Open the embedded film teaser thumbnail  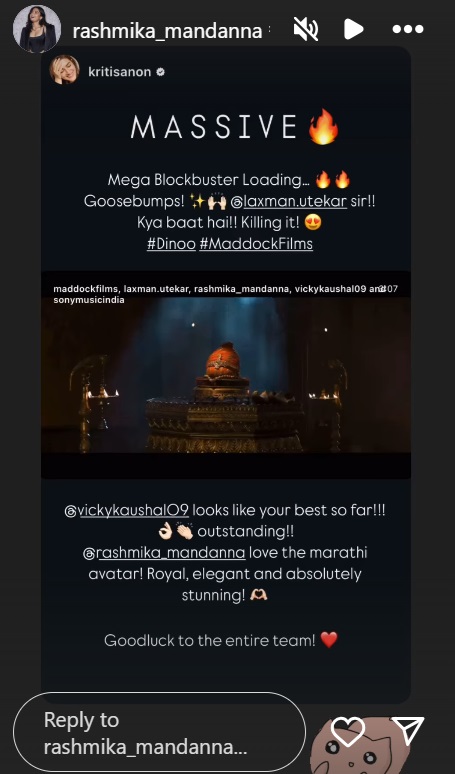226,375
